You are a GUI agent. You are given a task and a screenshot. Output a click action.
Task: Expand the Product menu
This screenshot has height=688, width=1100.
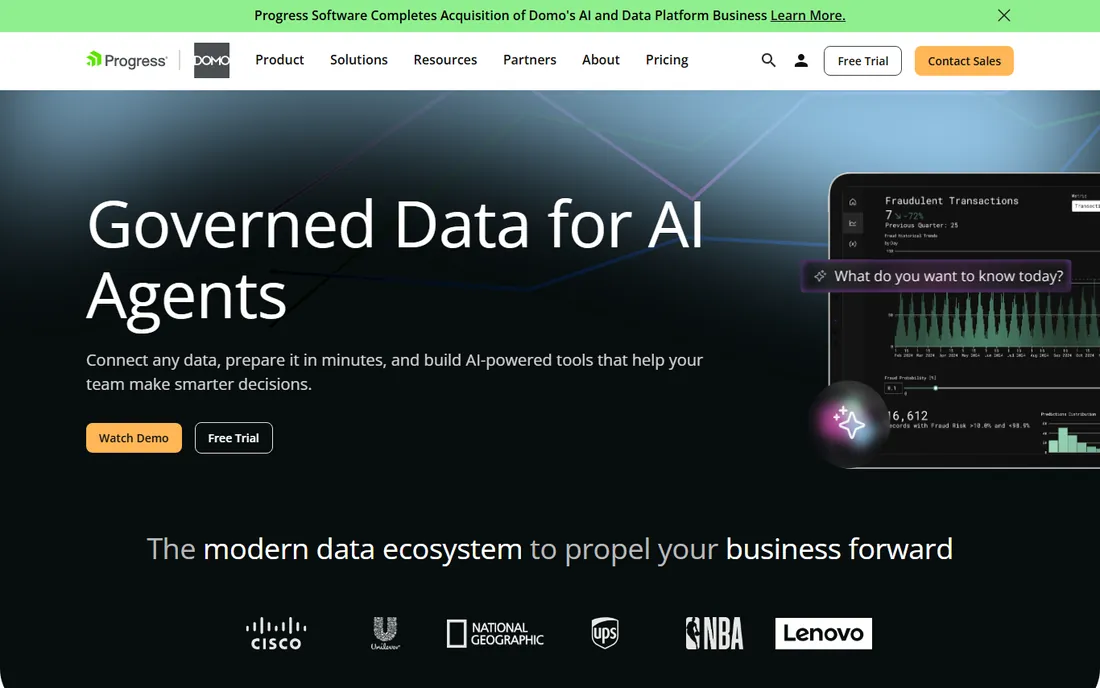pos(279,60)
